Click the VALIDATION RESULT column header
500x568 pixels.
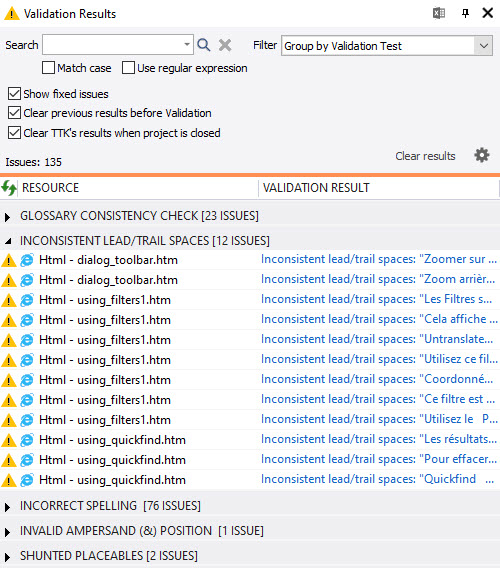pos(316,188)
